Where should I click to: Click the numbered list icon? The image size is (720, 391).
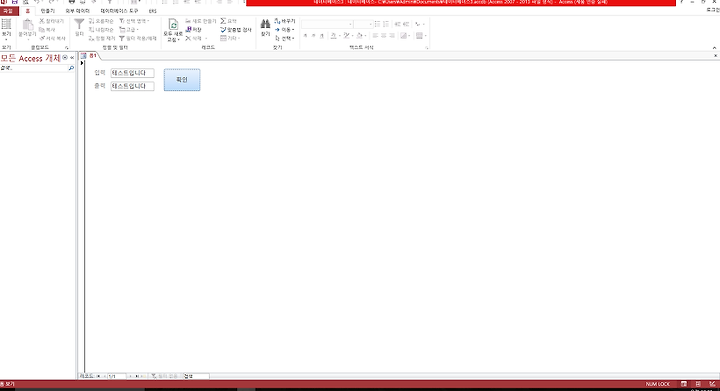pyautogui.click(x=386, y=24)
